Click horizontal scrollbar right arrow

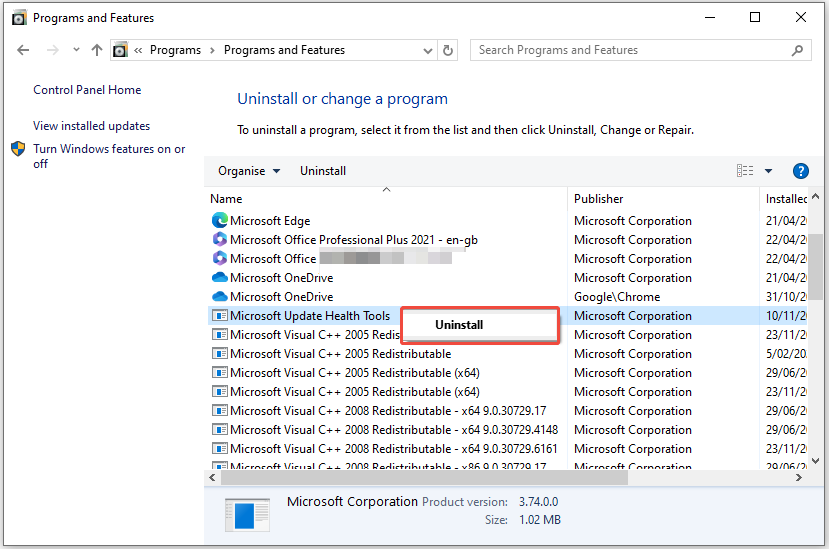coord(798,478)
